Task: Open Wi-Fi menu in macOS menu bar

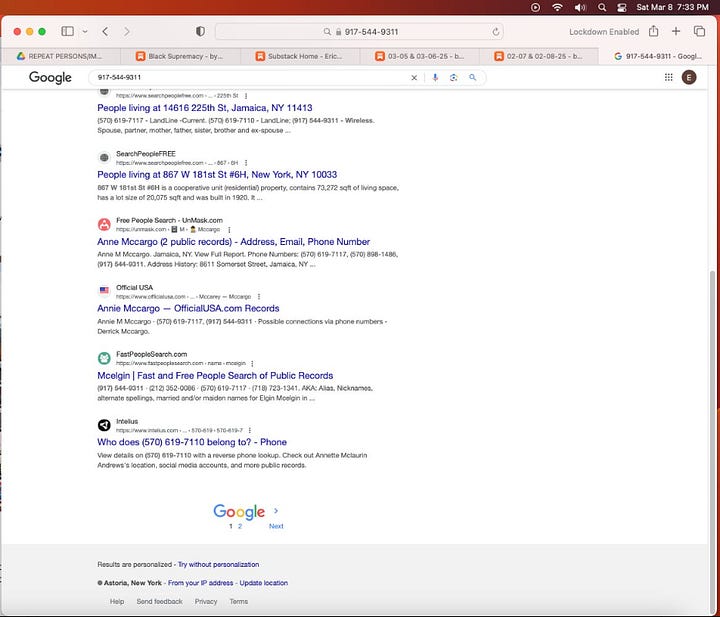Action: (x=557, y=7)
